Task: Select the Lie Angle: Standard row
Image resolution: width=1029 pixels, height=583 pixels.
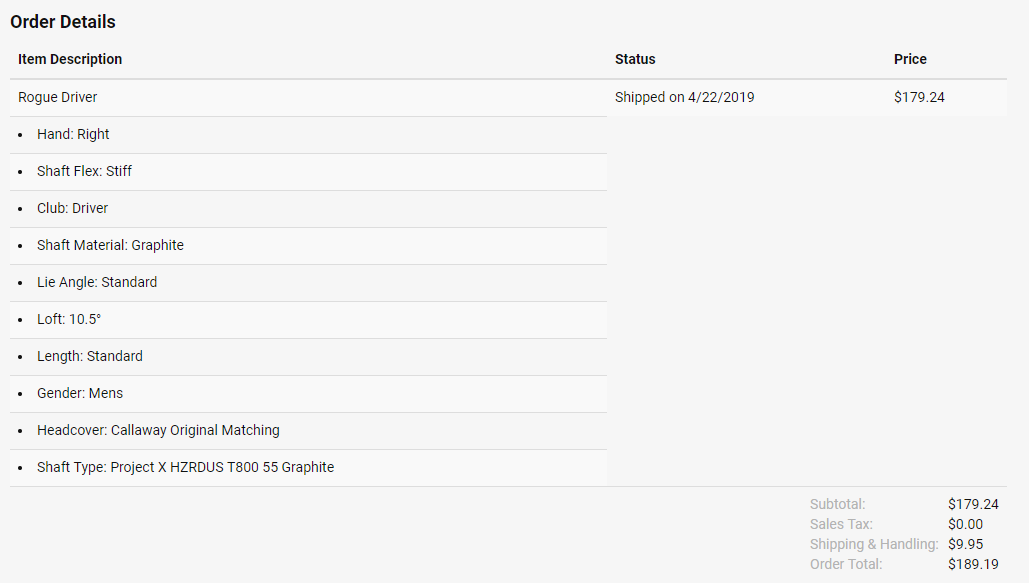Action: click(x=97, y=282)
